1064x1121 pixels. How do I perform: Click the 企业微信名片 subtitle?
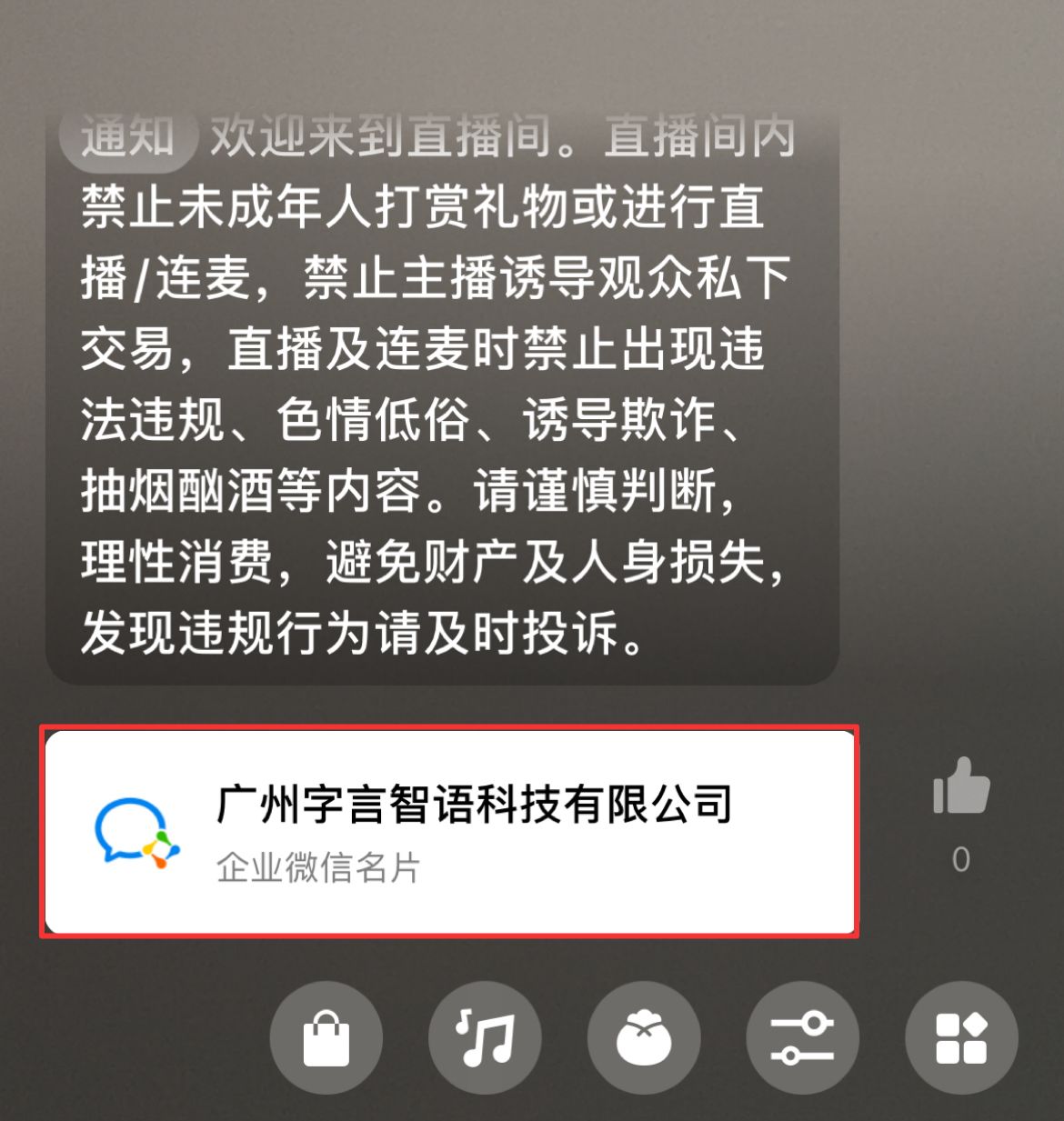click(318, 867)
